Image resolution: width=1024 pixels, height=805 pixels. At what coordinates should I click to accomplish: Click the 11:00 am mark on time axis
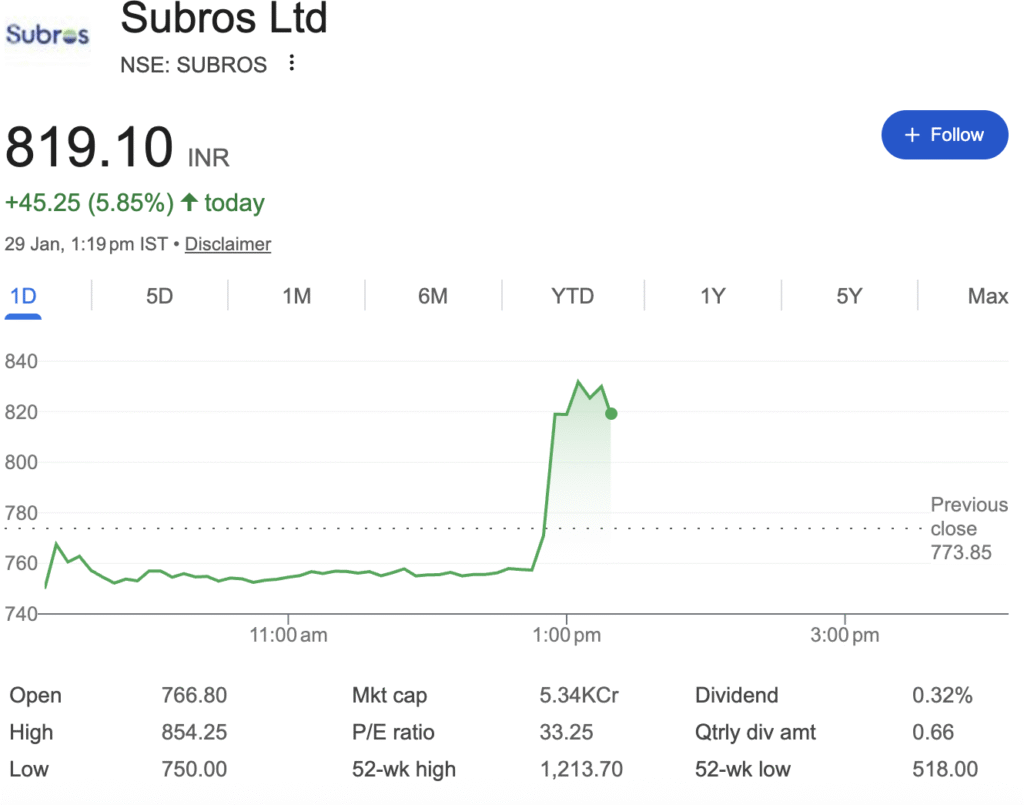click(x=286, y=634)
